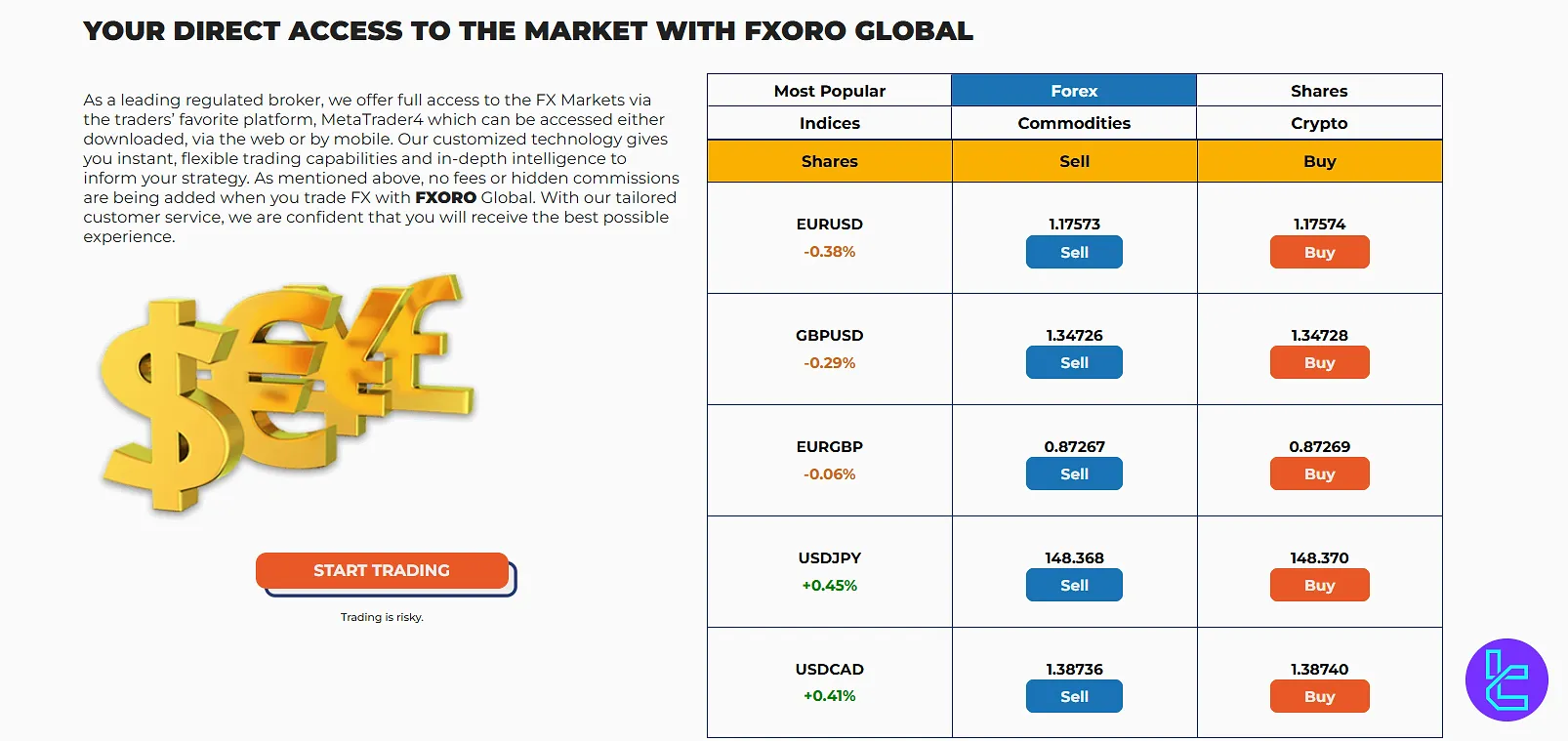Sell the EURGBP pair
This screenshot has height=741, width=1568.
point(1073,474)
